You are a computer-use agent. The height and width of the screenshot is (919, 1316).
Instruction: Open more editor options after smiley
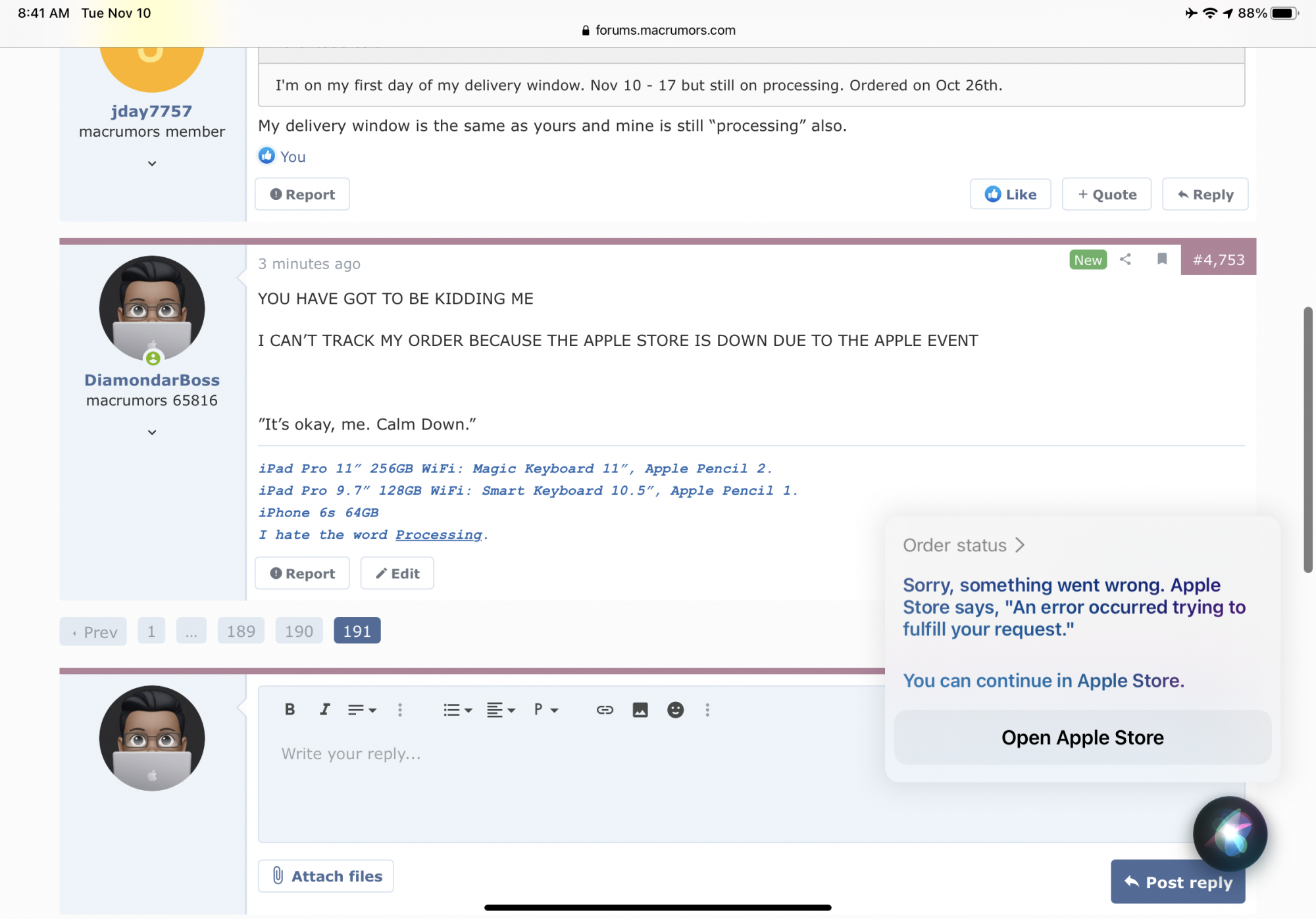point(707,710)
